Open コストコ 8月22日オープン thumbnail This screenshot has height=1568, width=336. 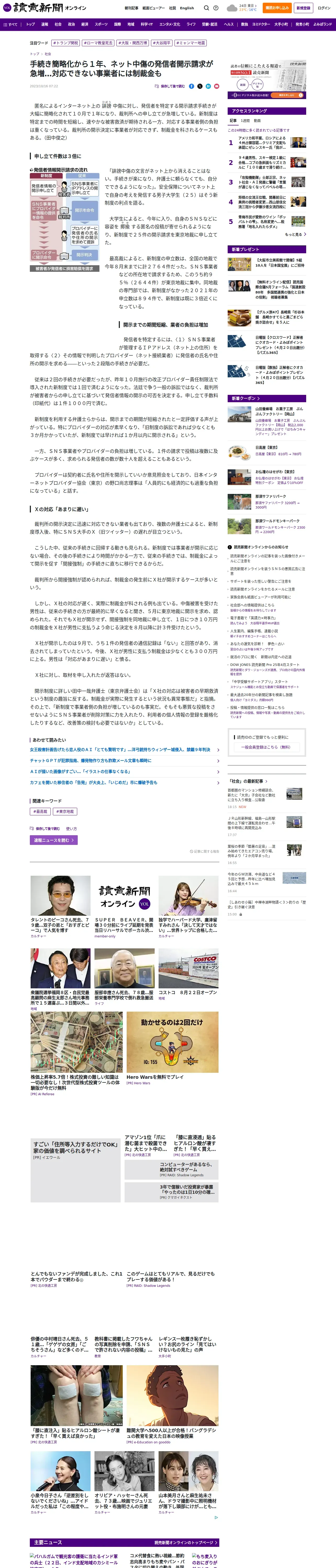pos(188,969)
